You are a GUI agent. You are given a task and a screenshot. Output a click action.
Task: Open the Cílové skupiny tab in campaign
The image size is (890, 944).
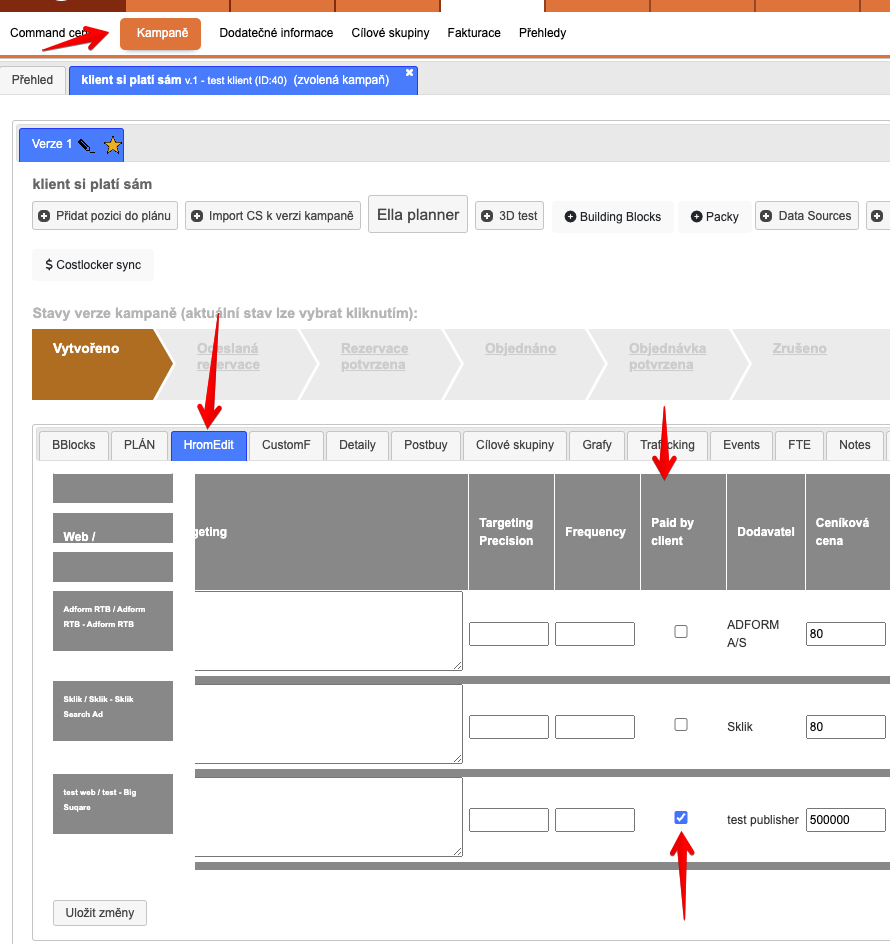tap(514, 445)
